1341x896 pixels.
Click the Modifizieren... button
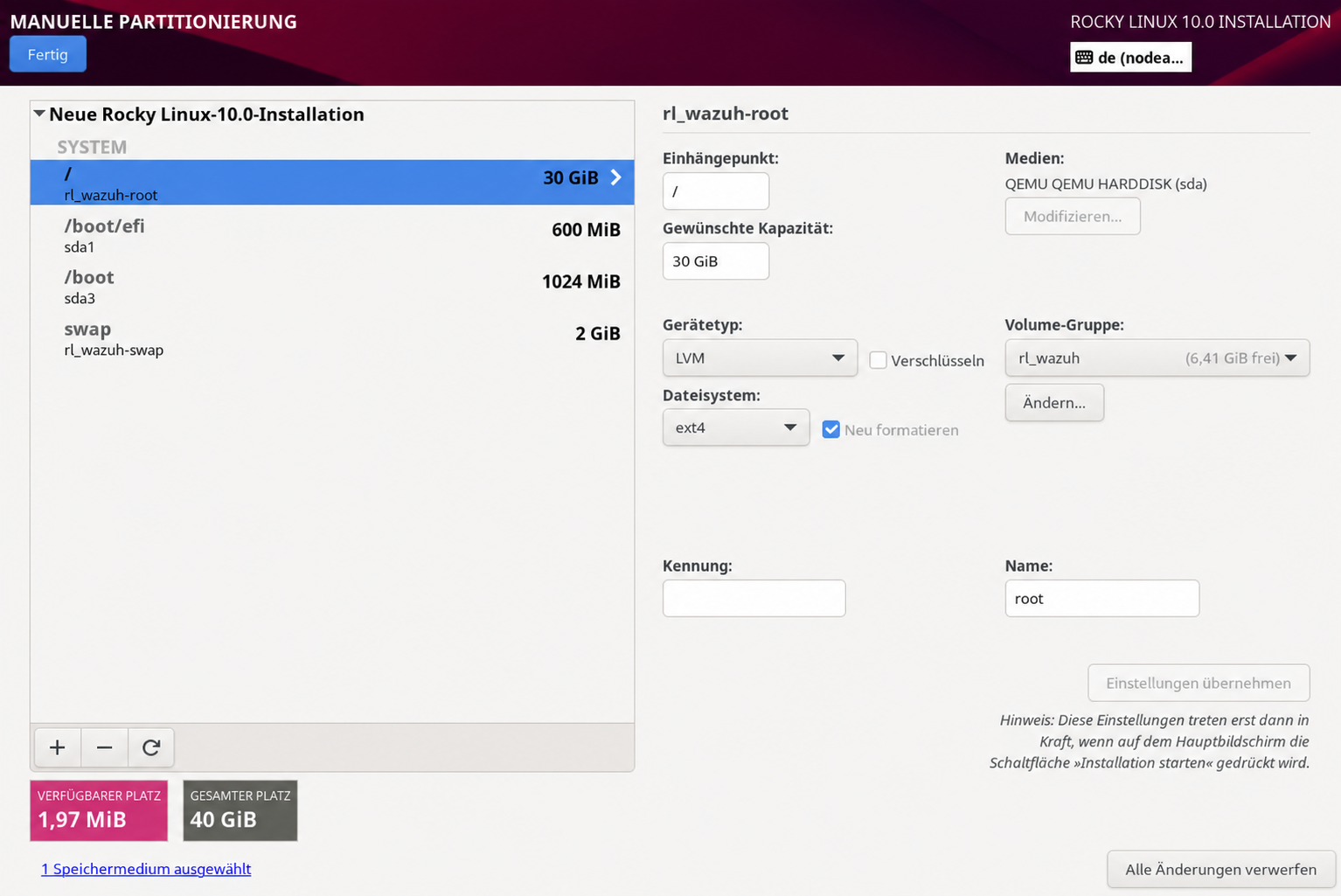(1073, 216)
